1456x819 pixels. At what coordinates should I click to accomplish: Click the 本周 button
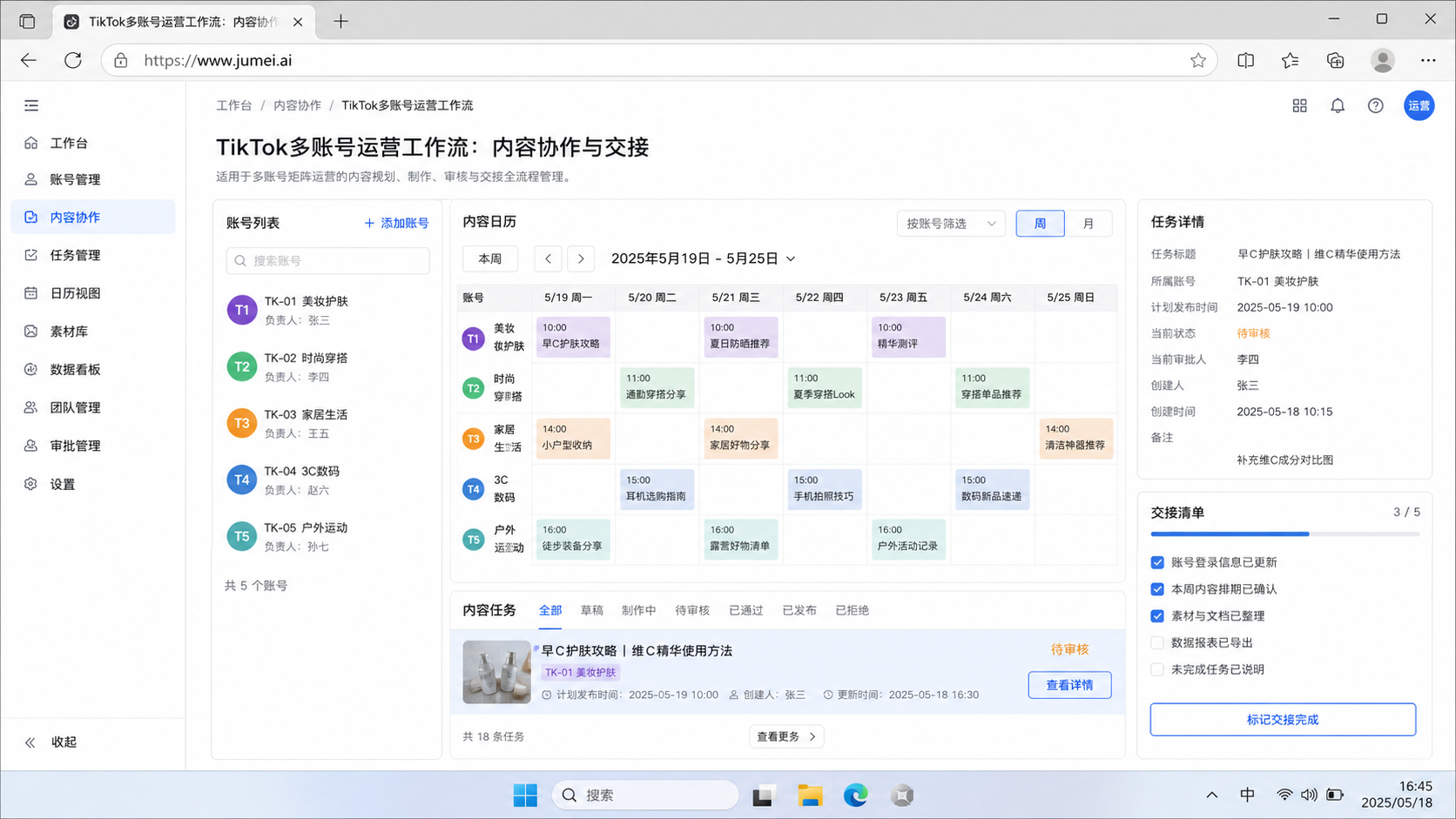click(490, 258)
